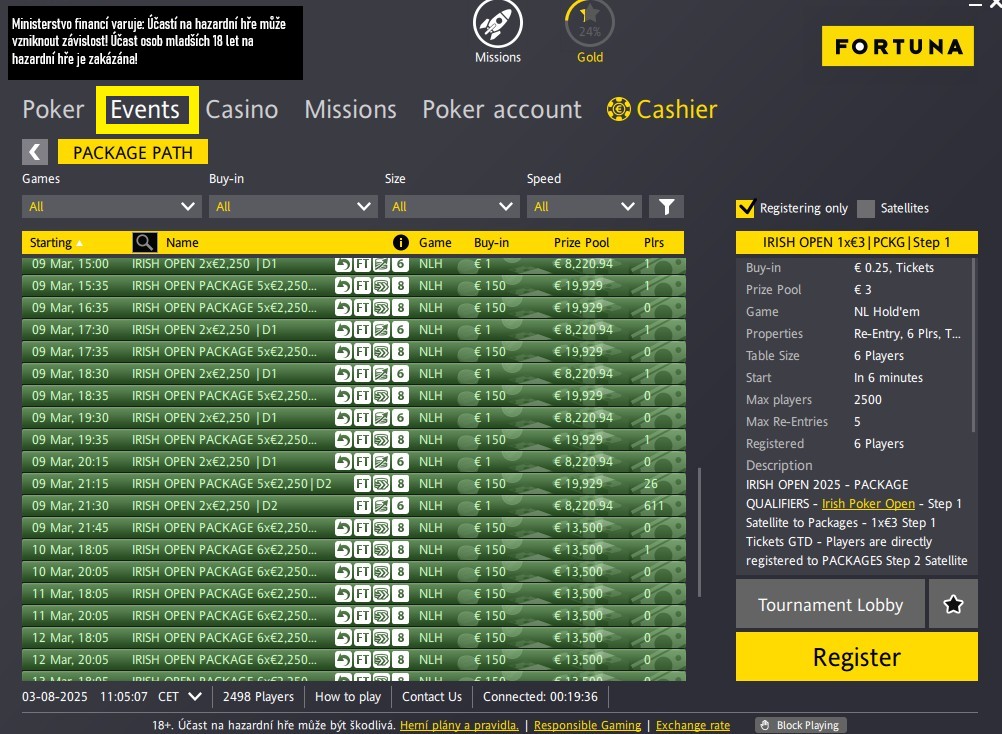1002x734 pixels.
Task: Uncheck the Registering only checkbox
Action: [745, 208]
